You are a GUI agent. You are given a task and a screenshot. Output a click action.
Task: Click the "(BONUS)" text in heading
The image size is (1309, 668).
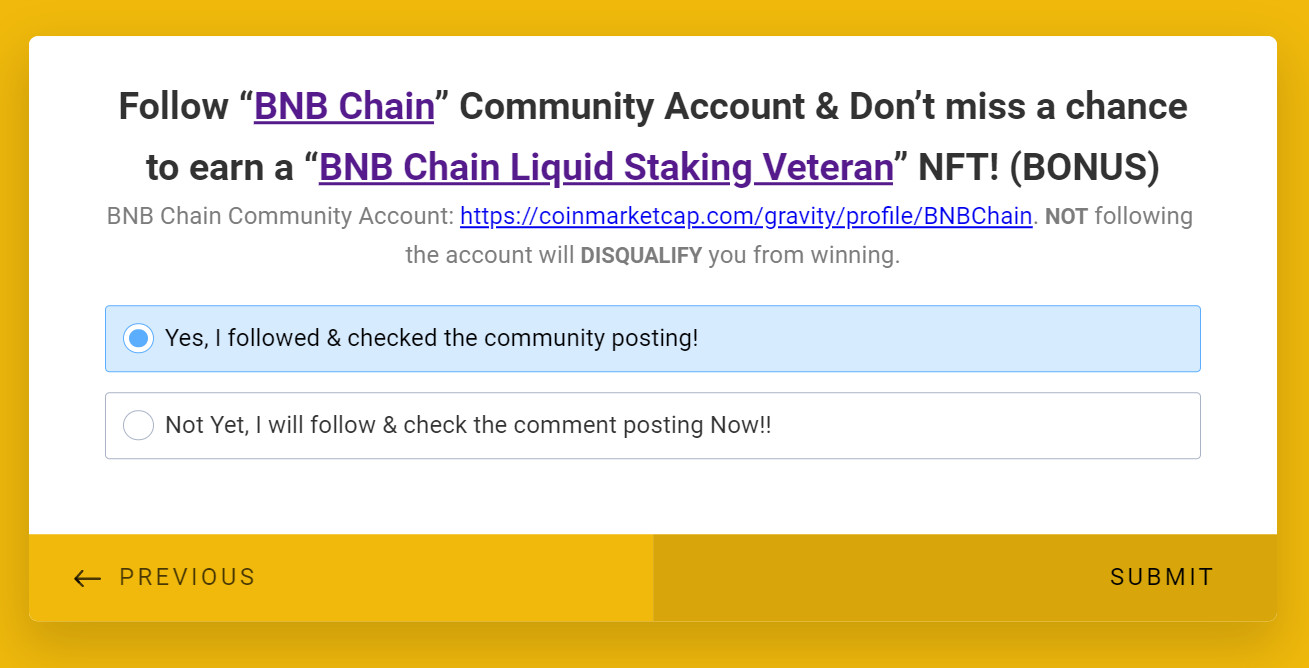point(1084,167)
